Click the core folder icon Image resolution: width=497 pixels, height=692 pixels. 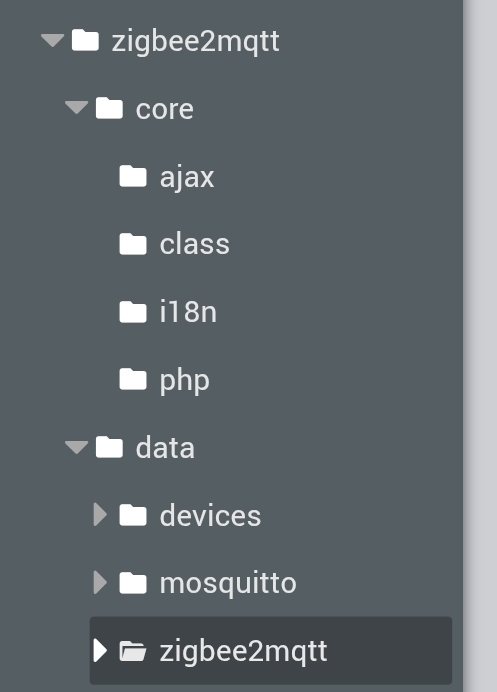coord(109,109)
